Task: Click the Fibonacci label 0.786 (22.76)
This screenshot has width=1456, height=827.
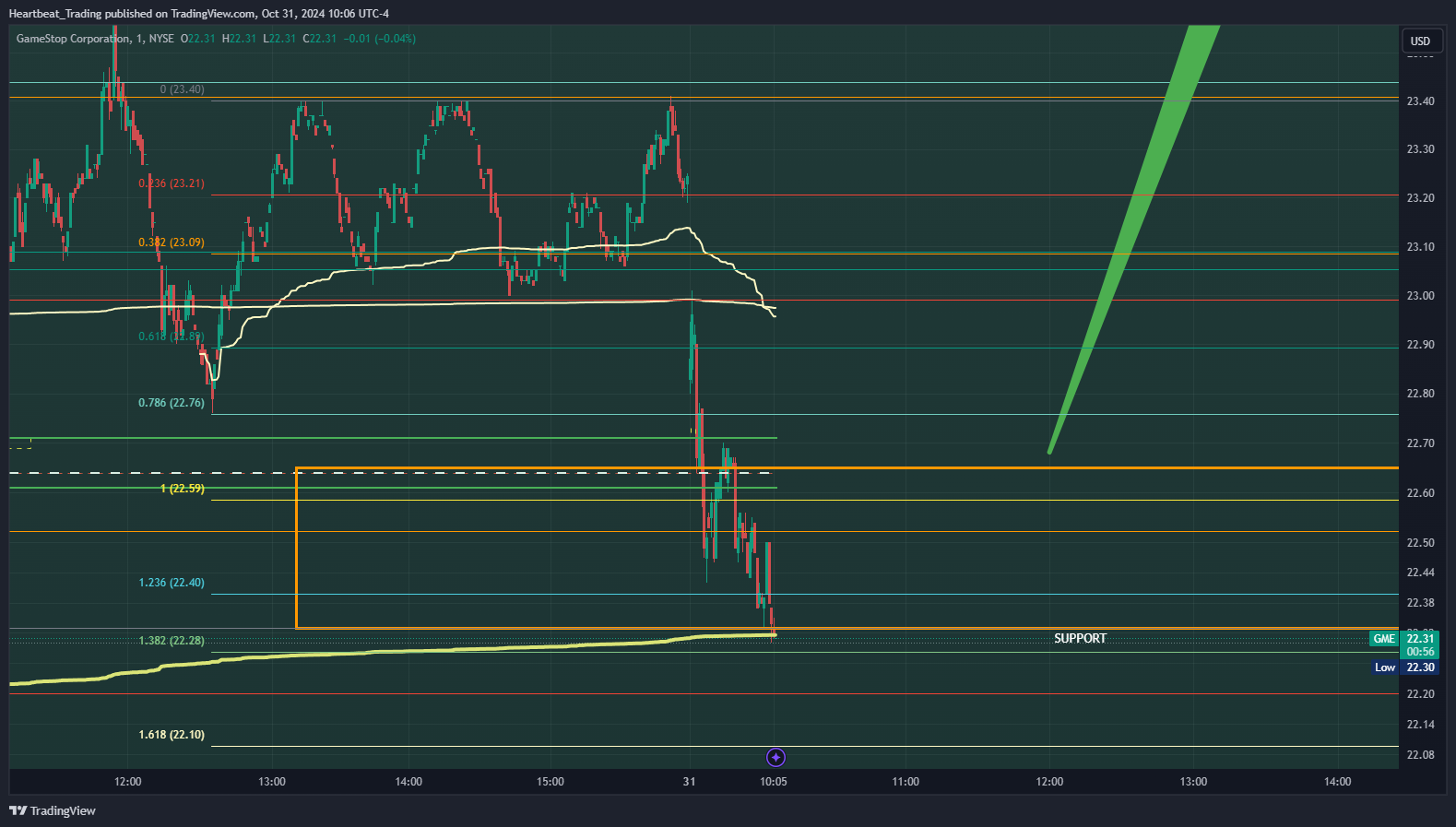Action: pyautogui.click(x=172, y=403)
